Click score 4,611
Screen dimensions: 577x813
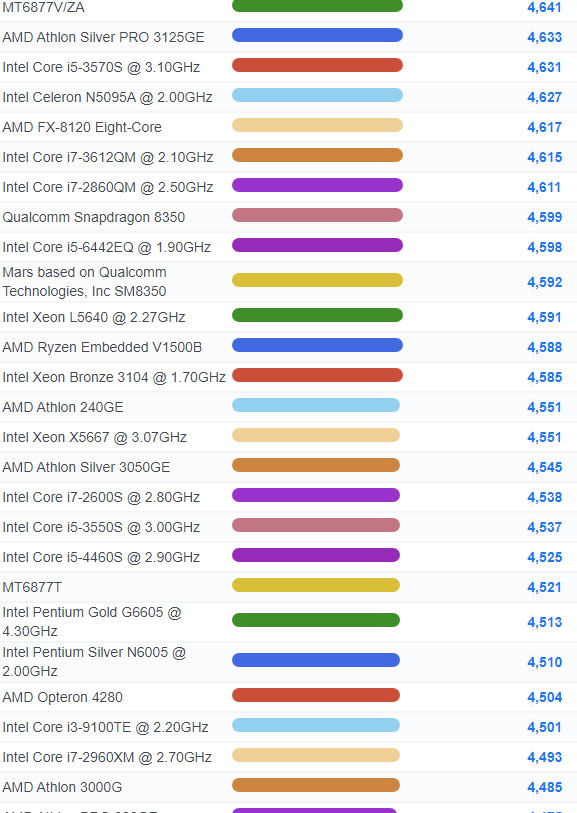point(544,188)
